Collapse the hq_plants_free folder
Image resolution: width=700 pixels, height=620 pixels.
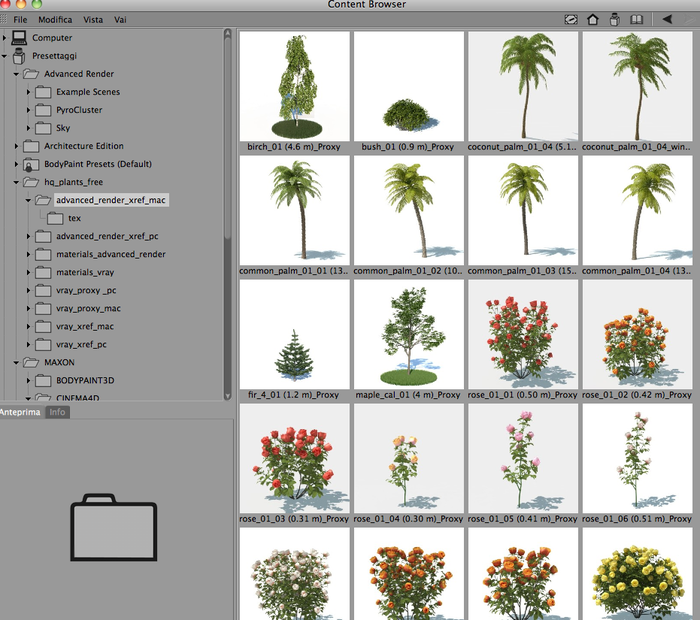pyautogui.click(x=16, y=182)
